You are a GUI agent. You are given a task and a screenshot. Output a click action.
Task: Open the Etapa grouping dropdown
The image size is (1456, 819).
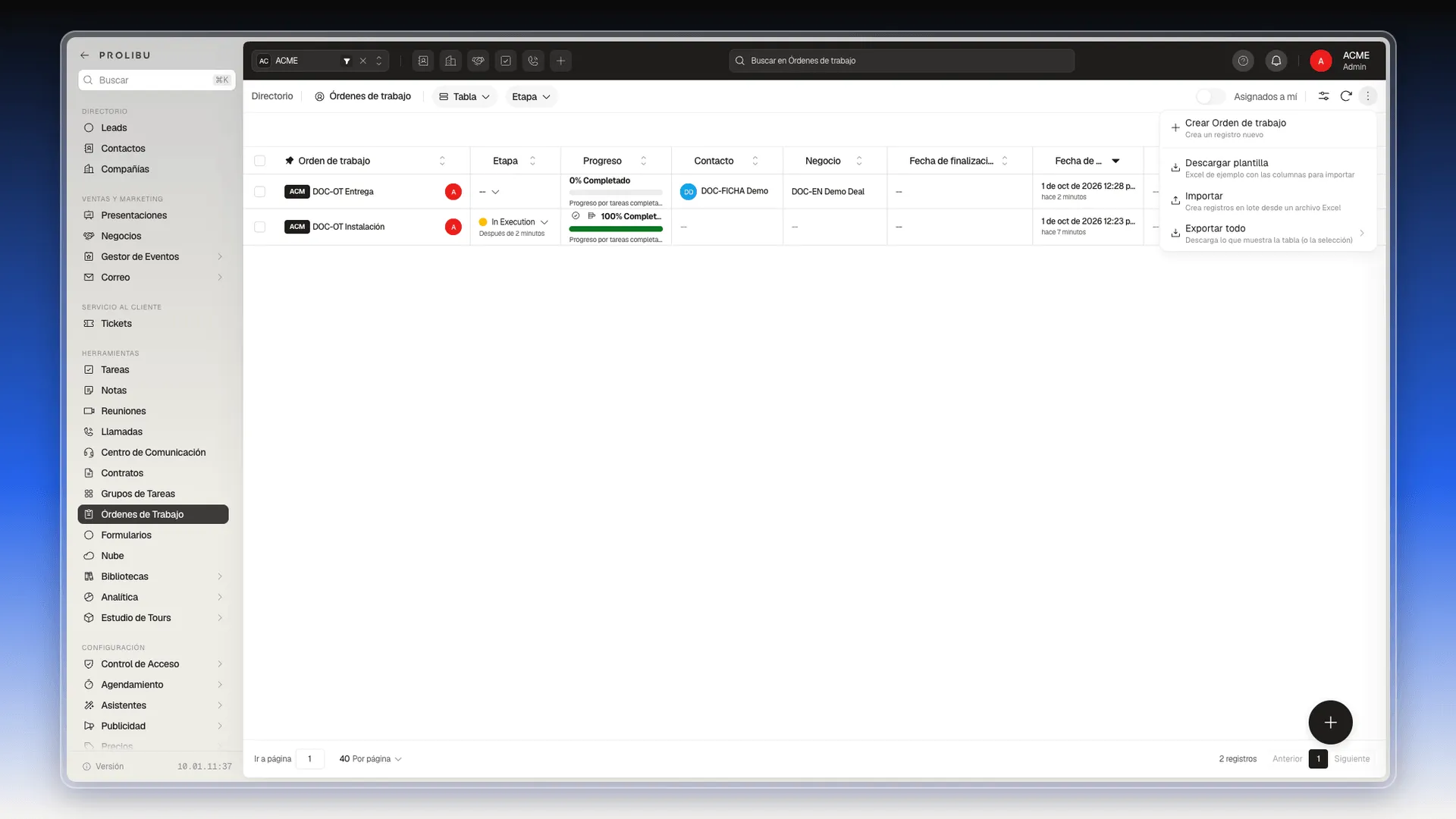point(531,96)
